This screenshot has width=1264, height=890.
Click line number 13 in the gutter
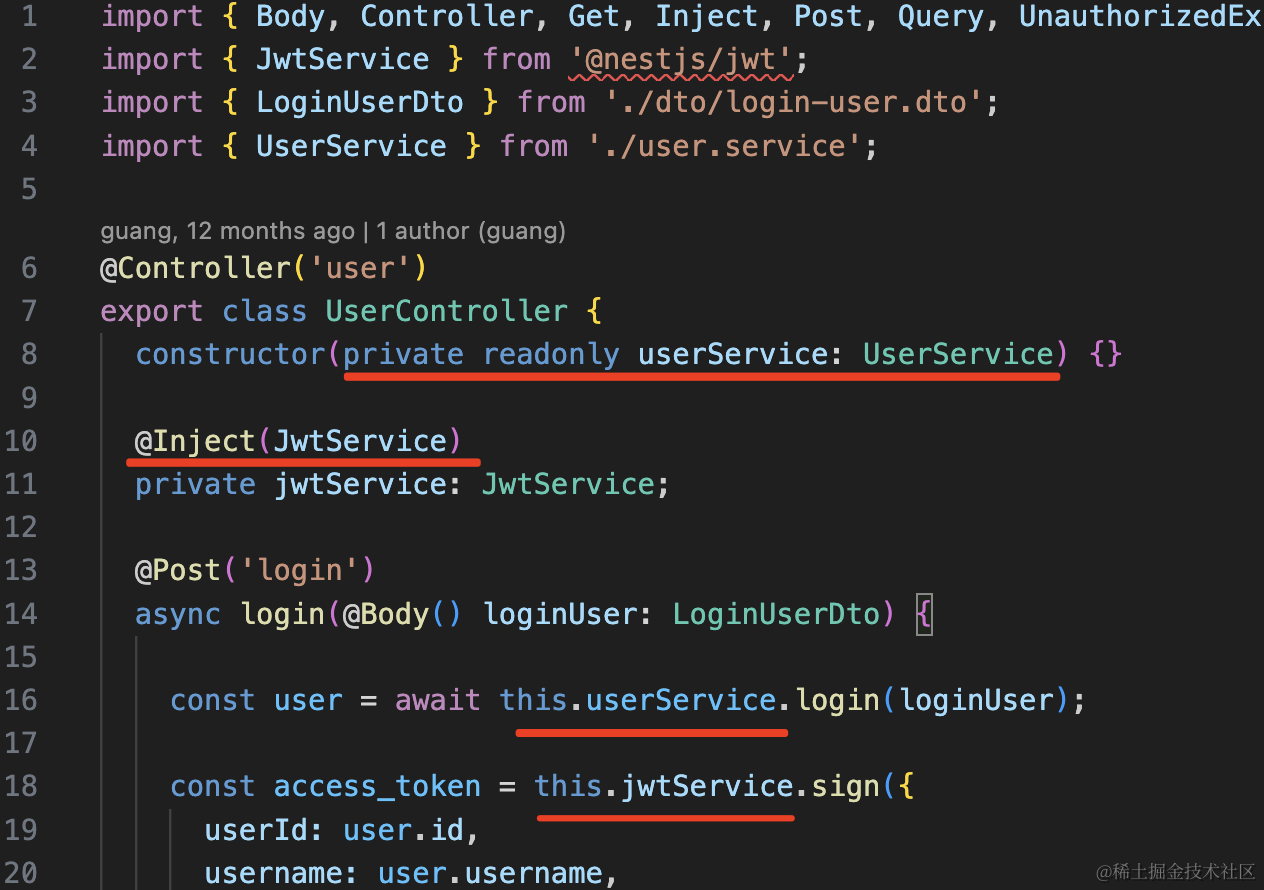point(20,570)
